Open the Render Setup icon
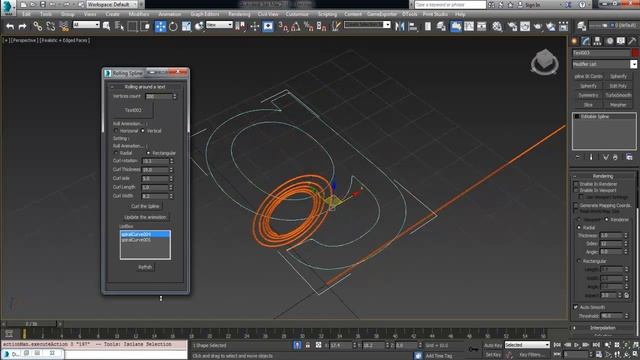The width and height of the screenshot is (640, 360). tap(512, 27)
